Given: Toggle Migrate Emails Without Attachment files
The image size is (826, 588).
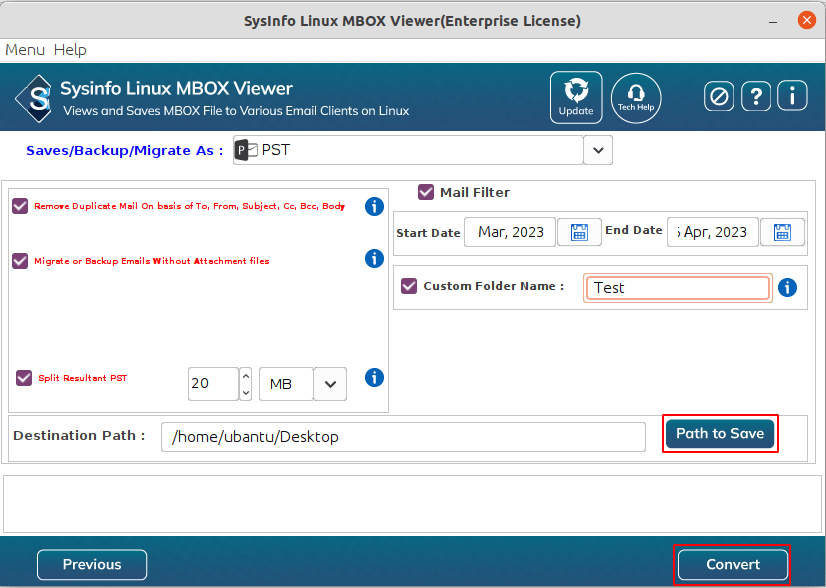Looking at the screenshot, I should (20, 261).
